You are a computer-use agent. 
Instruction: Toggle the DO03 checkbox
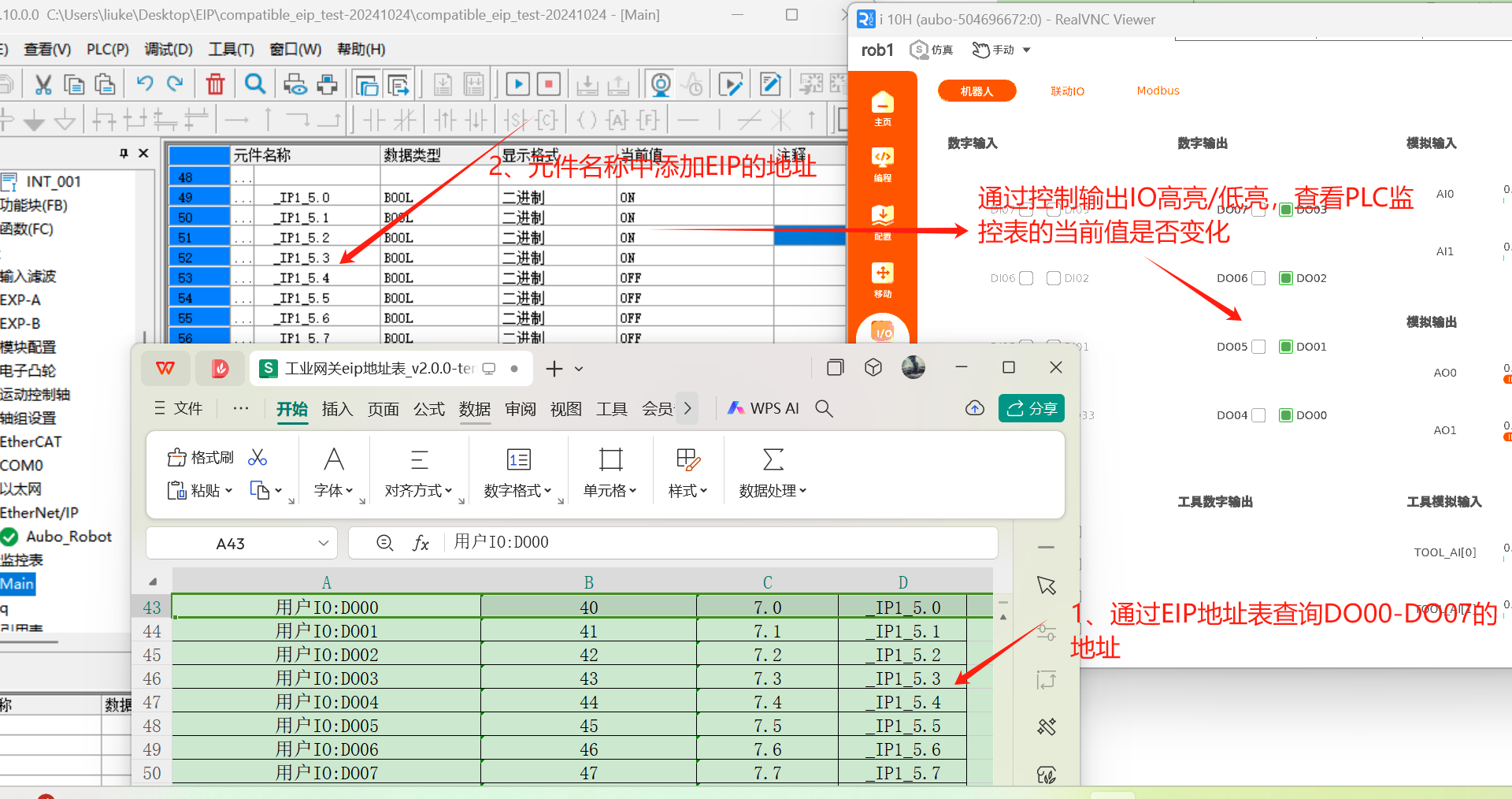coord(1286,210)
